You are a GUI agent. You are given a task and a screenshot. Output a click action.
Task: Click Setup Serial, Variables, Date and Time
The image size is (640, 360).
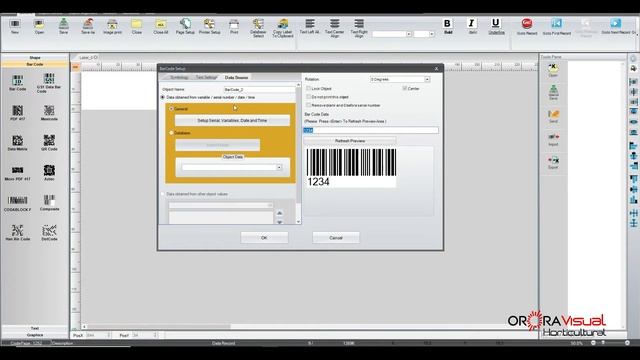pyautogui.click(x=232, y=120)
